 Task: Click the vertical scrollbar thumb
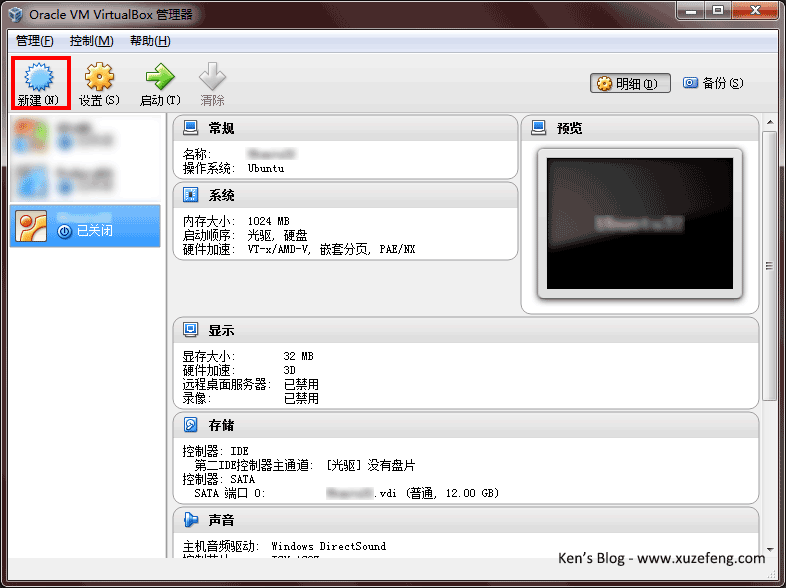click(769, 266)
